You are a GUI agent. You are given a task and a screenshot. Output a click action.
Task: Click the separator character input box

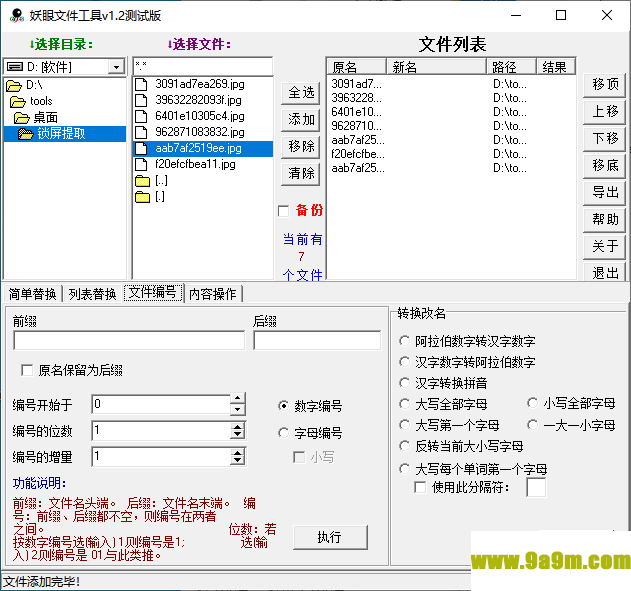(536, 488)
